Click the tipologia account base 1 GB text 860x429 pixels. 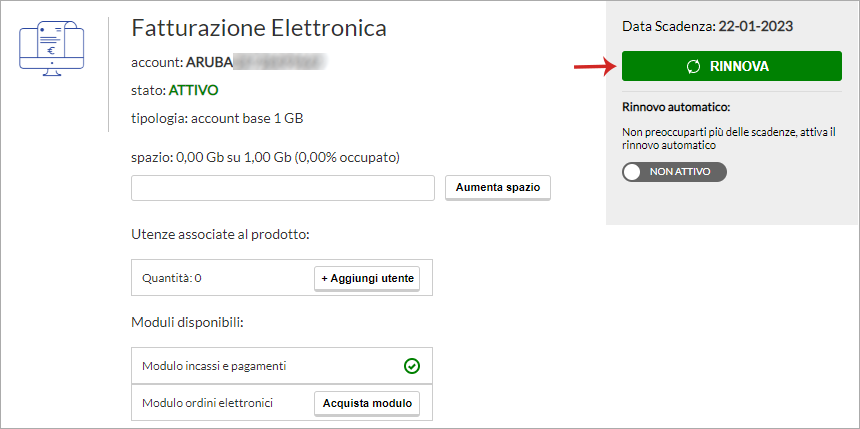(x=217, y=118)
